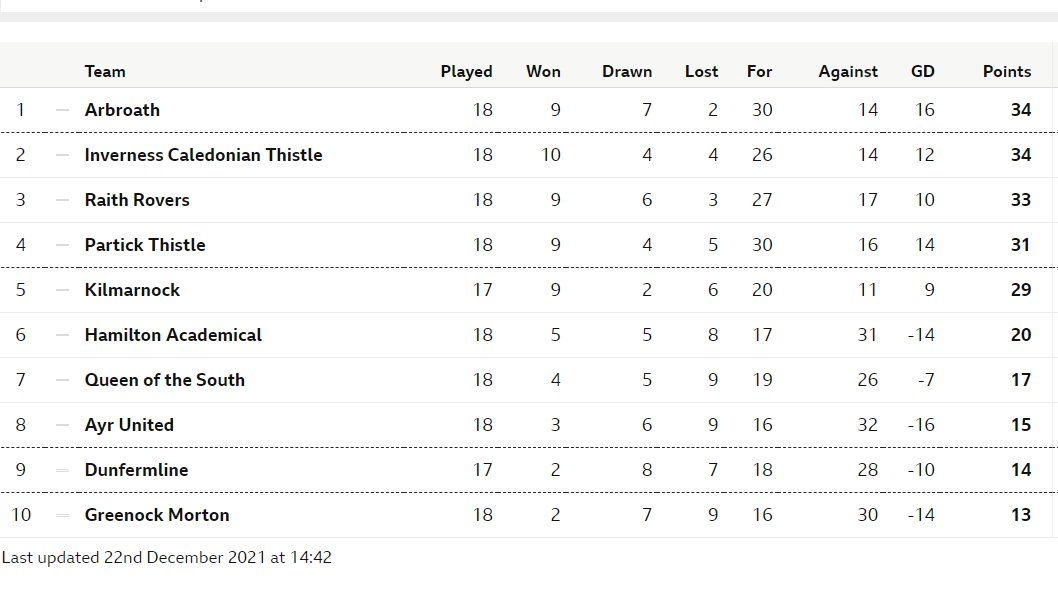This screenshot has width=1058, height=595.
Task: Click the GD column header
Action: tap(922, 72)
